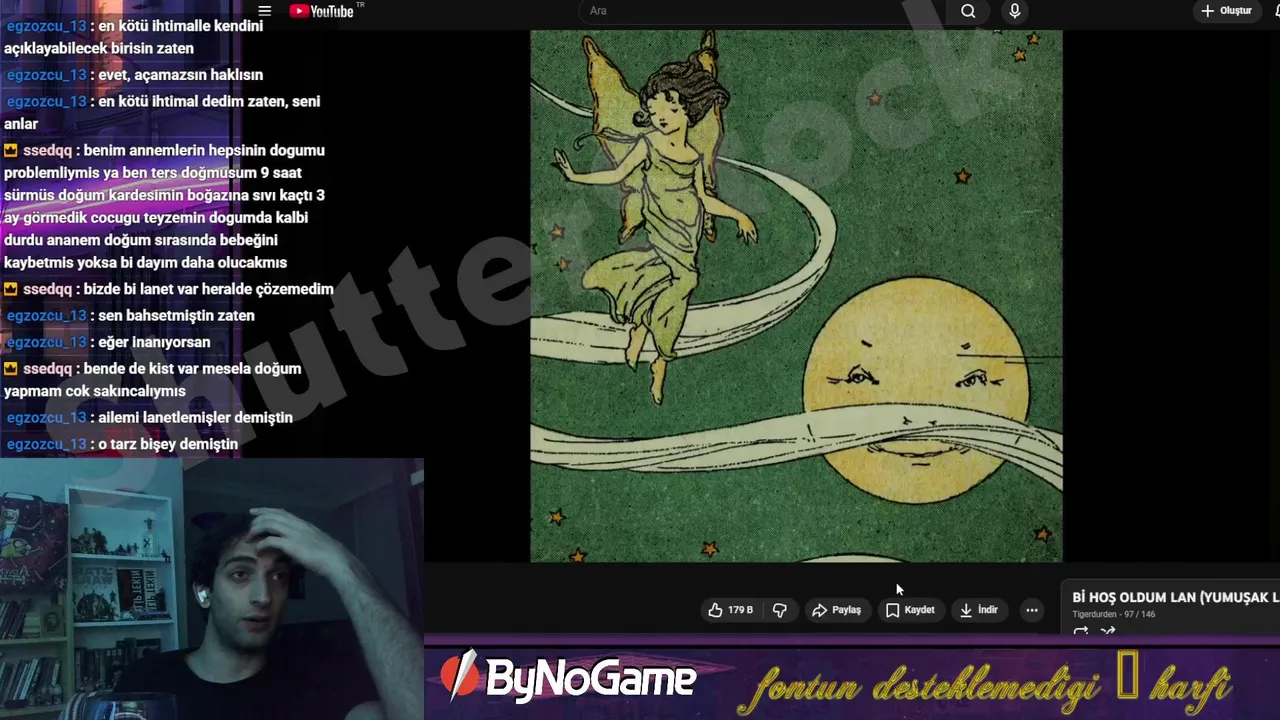Share the video using Paylaş

tap(836, 610)
